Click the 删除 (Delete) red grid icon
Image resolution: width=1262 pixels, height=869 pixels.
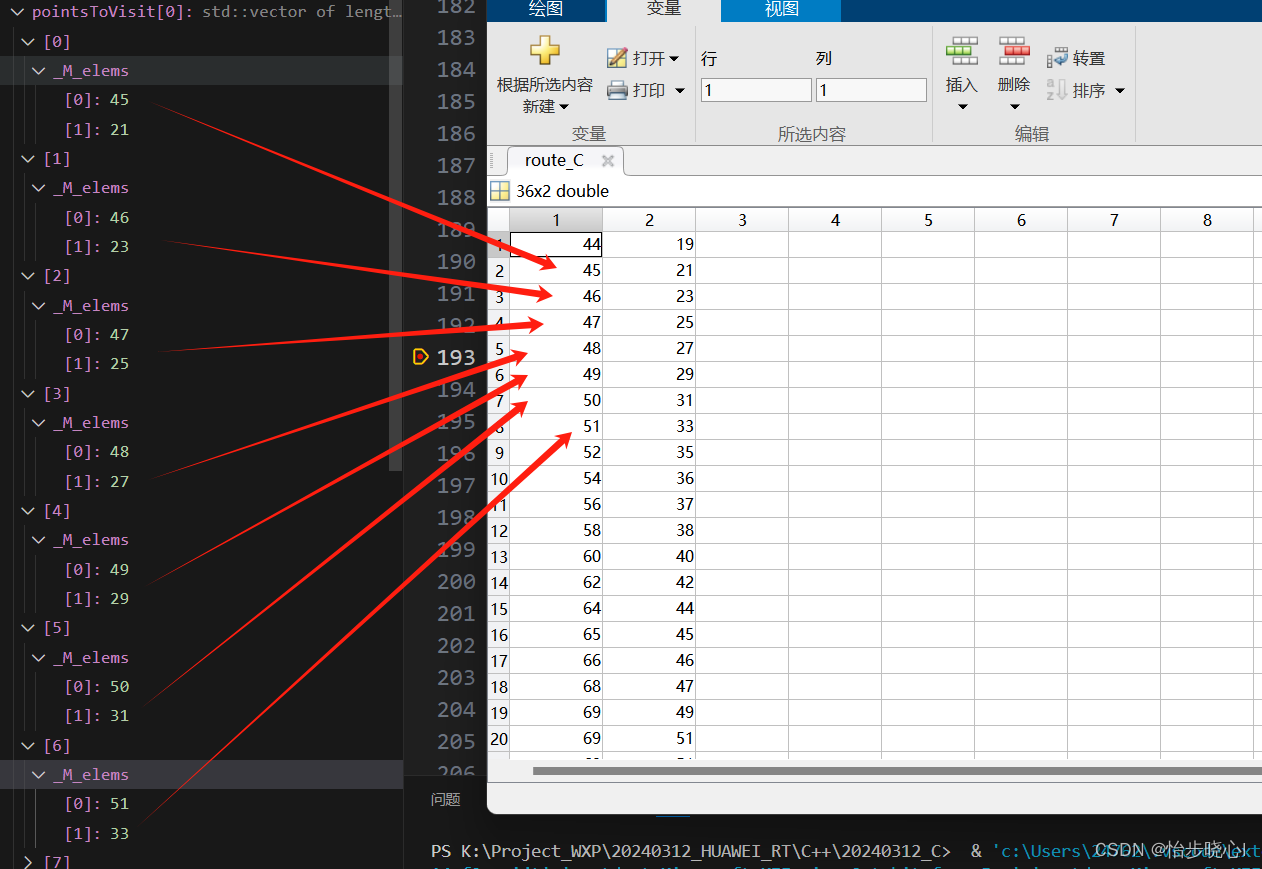click(x=1014, y=50)
